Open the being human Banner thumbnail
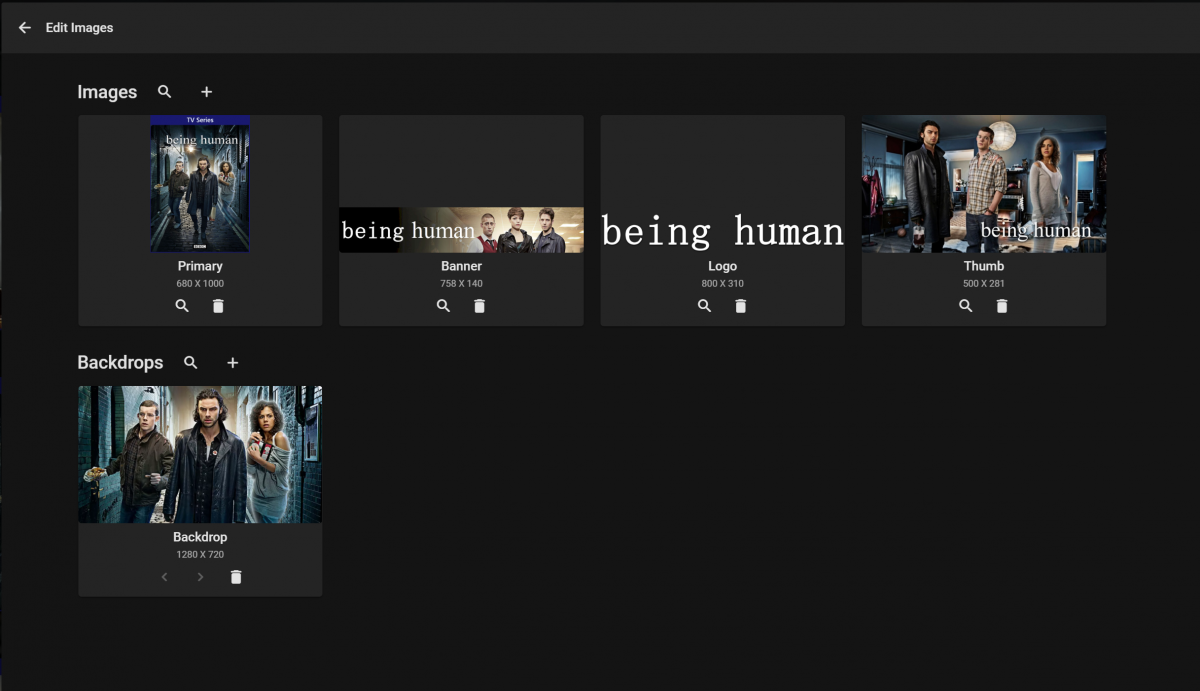Image resolution: width=1200 pixels, height=691 pixels. pos(461,230)
